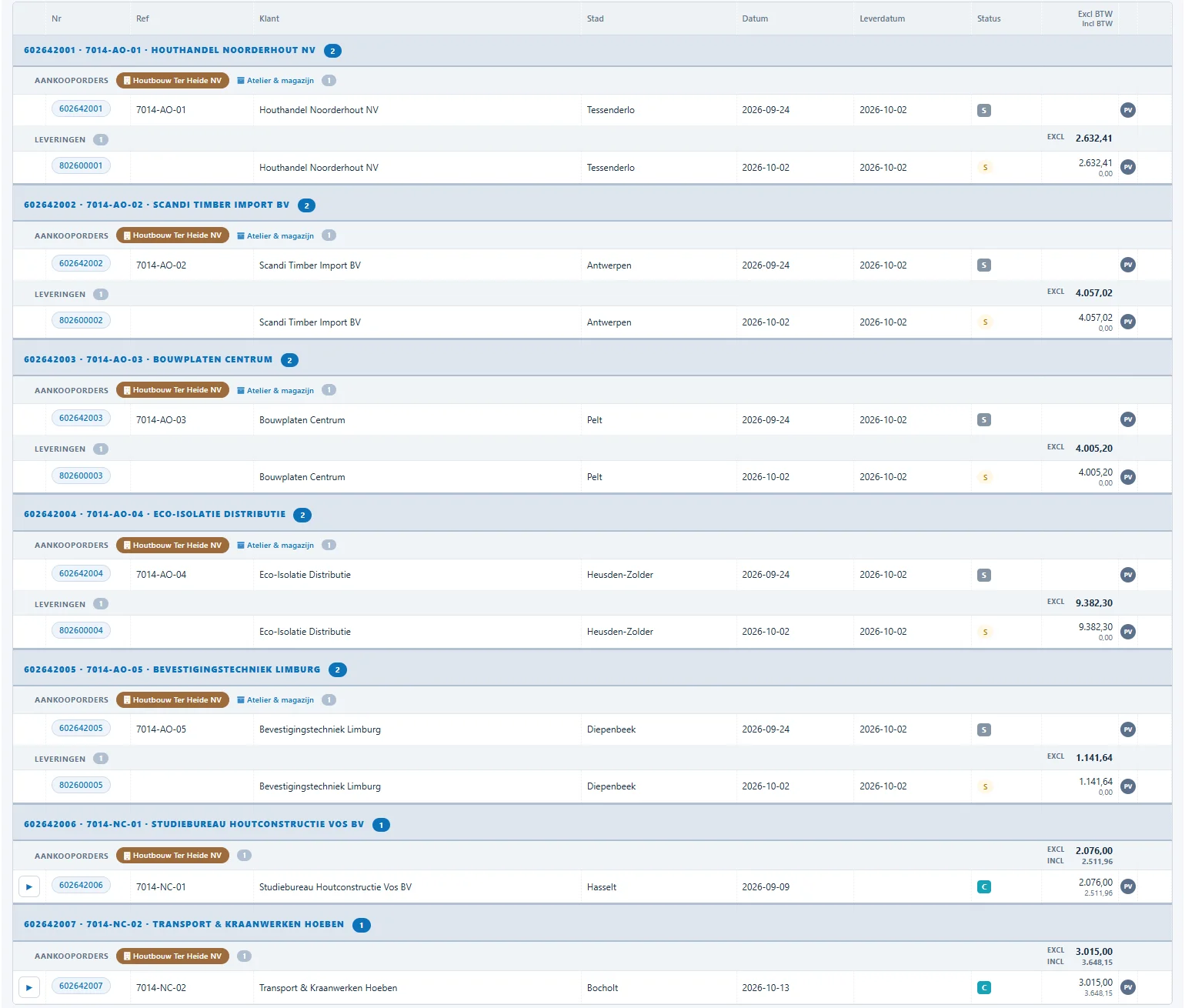Open order number 602642005 link

pyautogui.click(x=81, y=729)
